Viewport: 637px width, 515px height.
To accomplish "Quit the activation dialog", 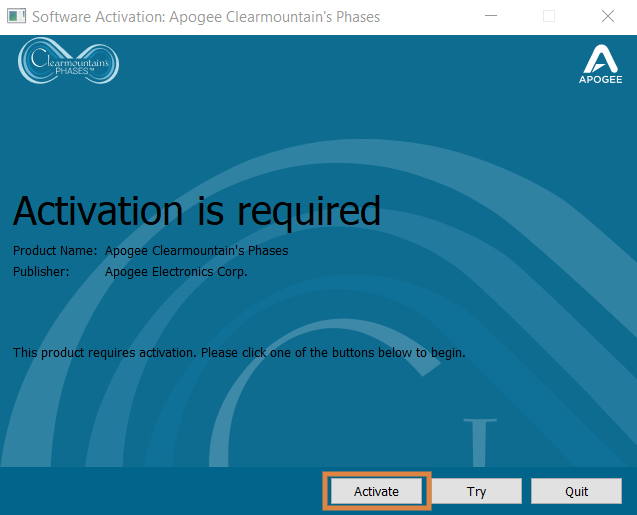I will click(576, 491).
